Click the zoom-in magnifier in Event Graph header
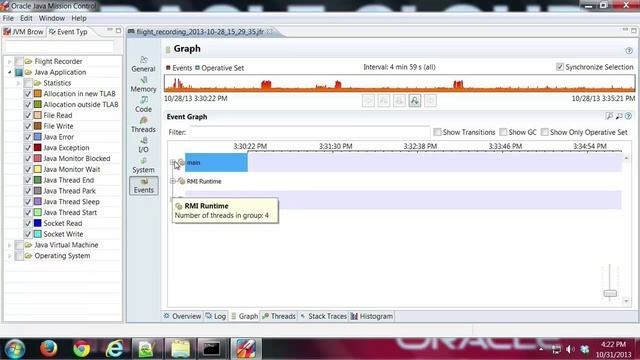The width and height of the screenshot is (640, 360). [609, 116]
